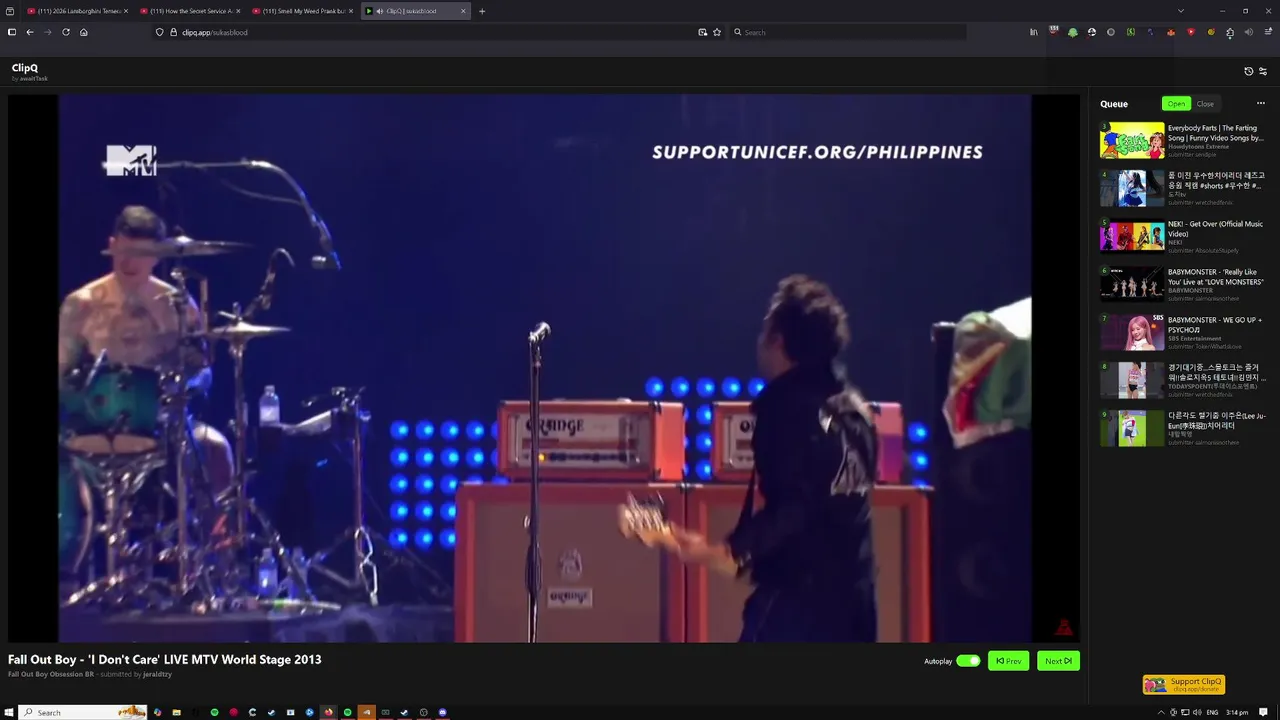Screen dimensions: 1280x720
Task: Click the Windows taskbar Search box
Action: (83, 712)
